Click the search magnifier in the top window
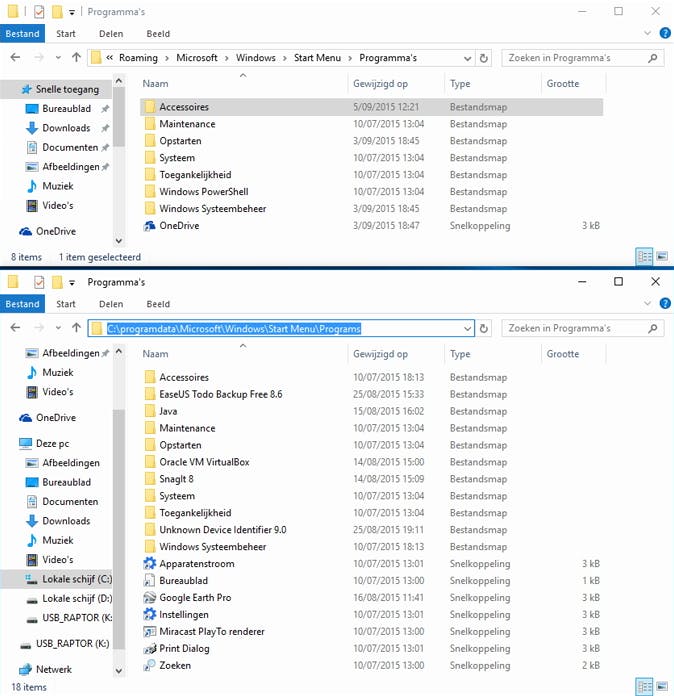The height and width of the screenshot is (696, 674). [652, 58]
